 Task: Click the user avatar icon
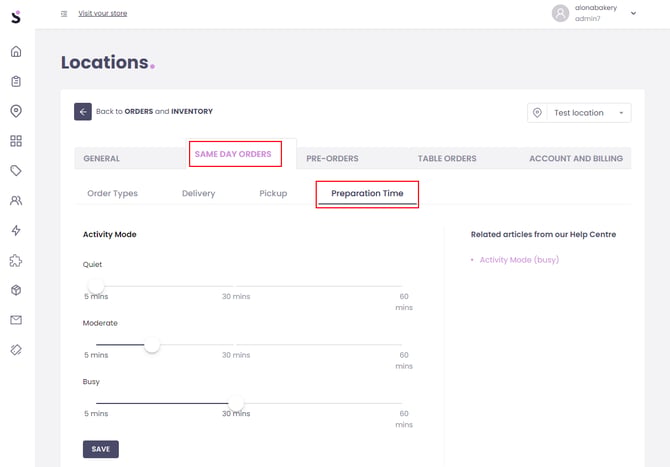[x=560, y=13]
